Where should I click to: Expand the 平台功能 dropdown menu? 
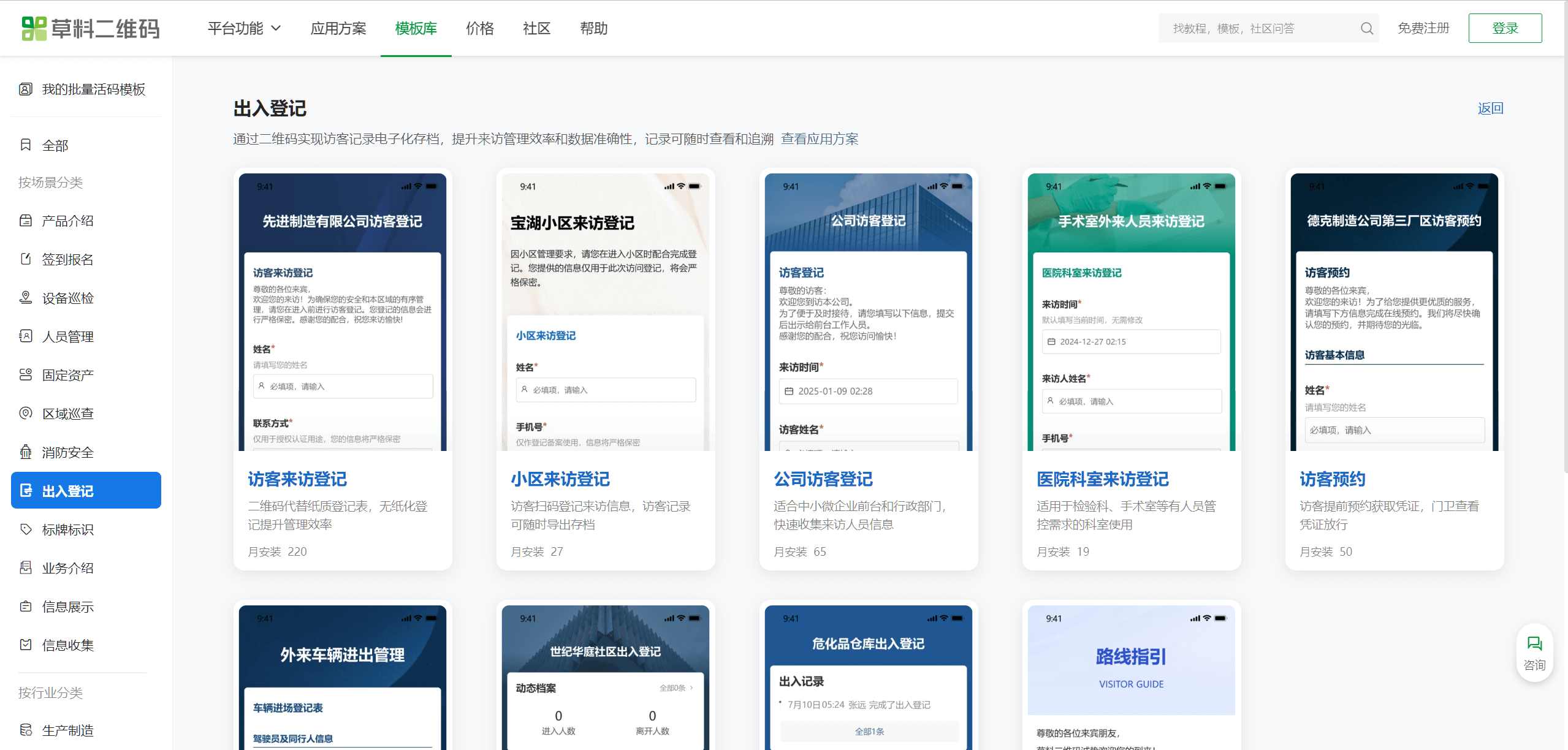tap(244, 28)
